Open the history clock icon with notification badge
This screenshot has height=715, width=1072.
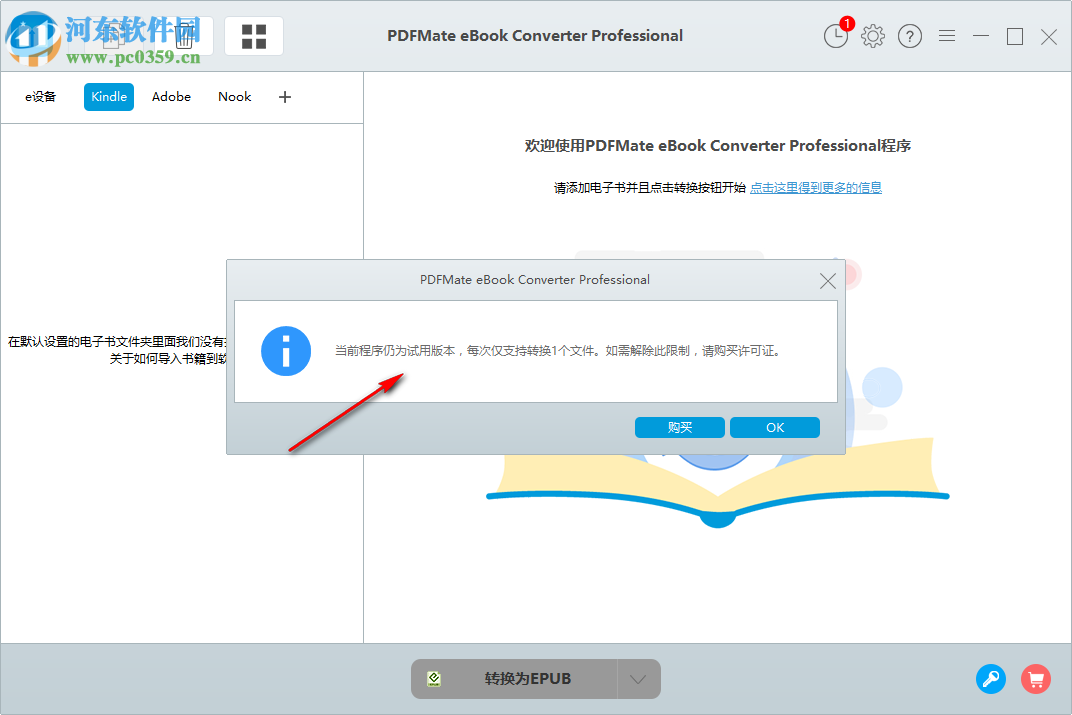pyautogui.click(x=836, y=36)
